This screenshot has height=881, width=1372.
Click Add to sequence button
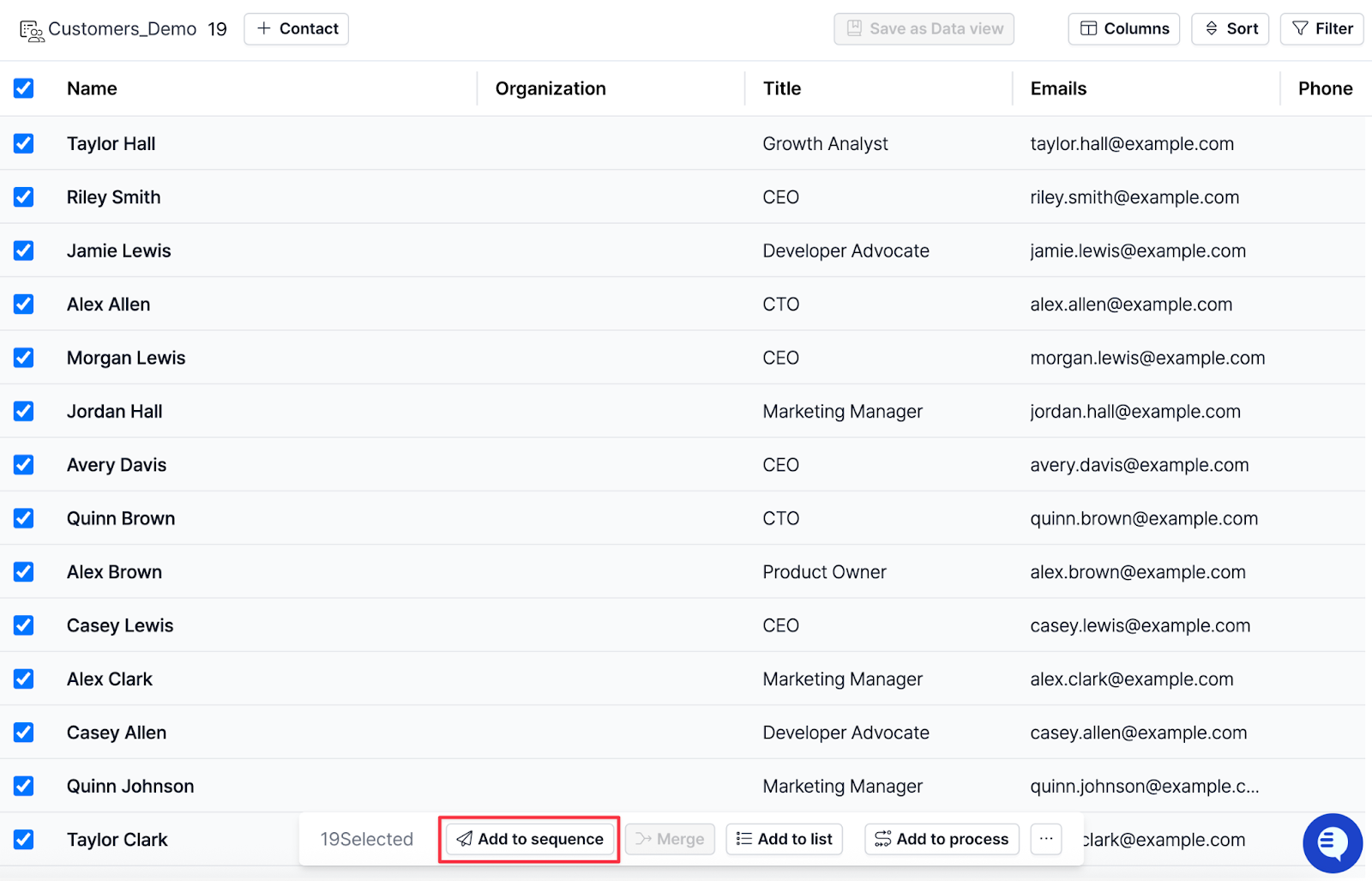(530, 839)
